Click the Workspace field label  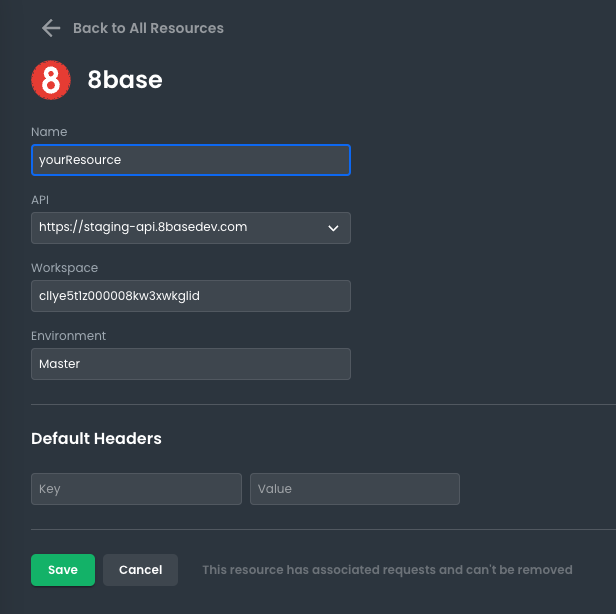(64, 268)
